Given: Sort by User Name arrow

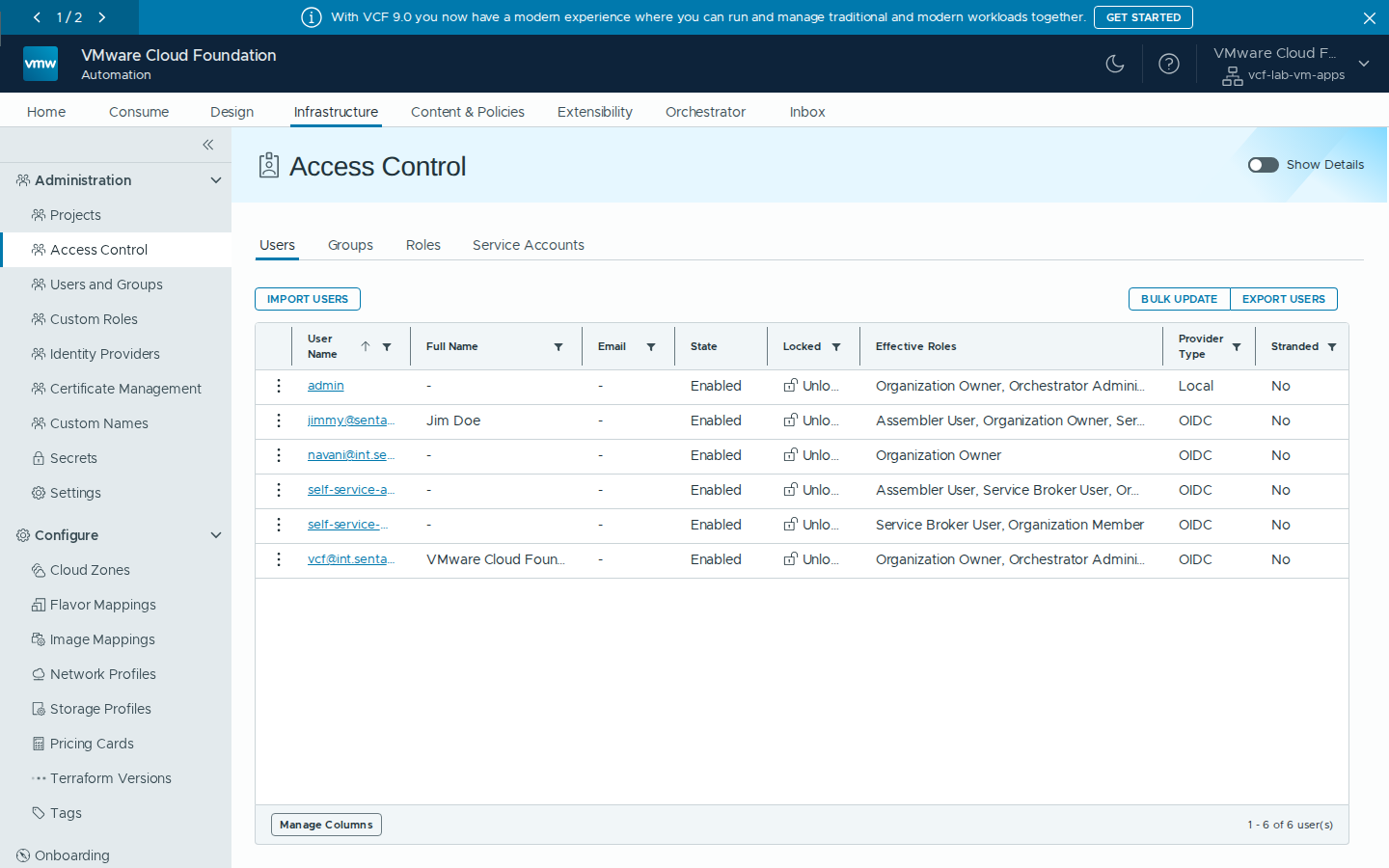Looking at the screenshot, I should [x=366, y=346].
